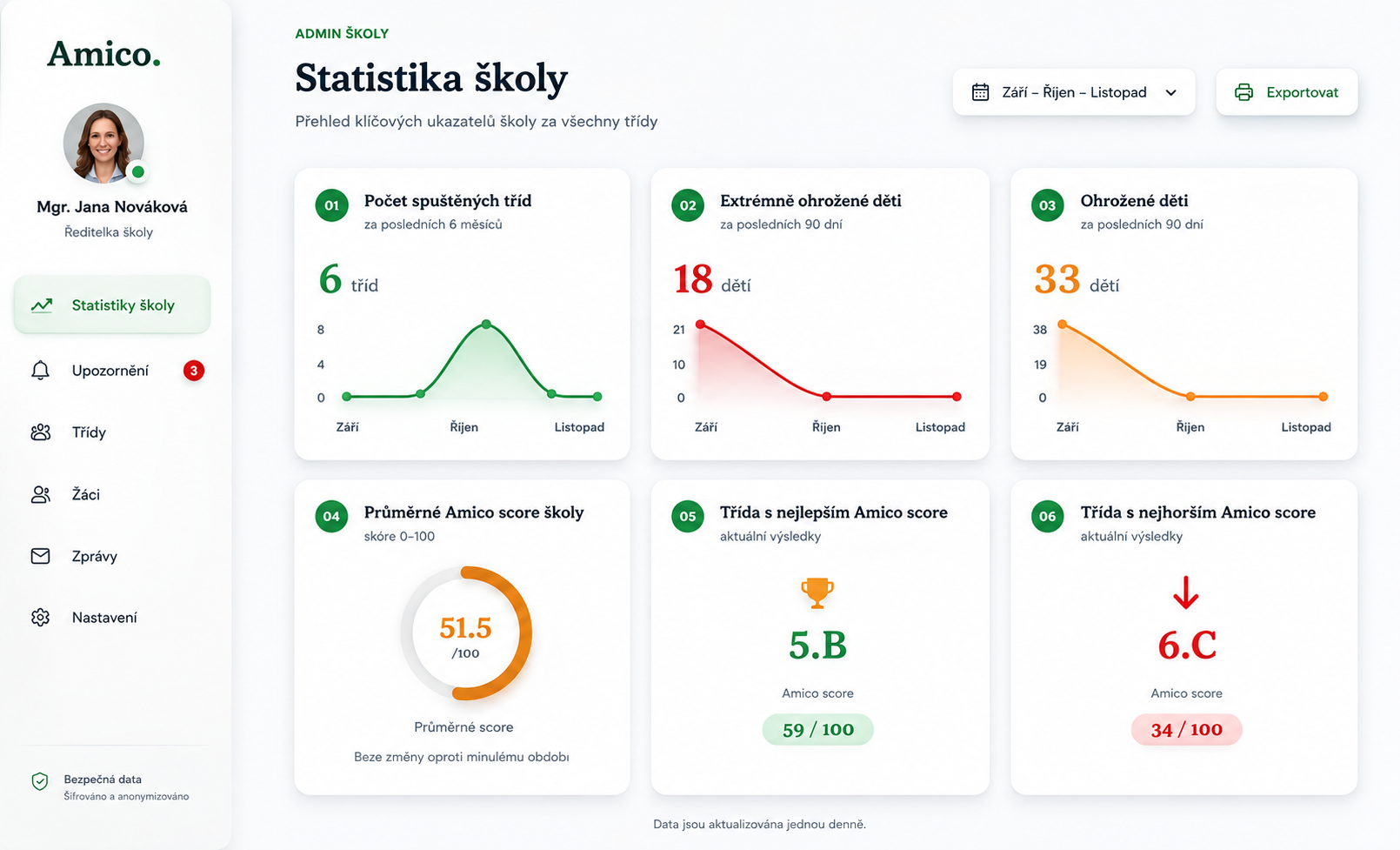Click the envelope icon beside Zprávy

coord(40,556)
